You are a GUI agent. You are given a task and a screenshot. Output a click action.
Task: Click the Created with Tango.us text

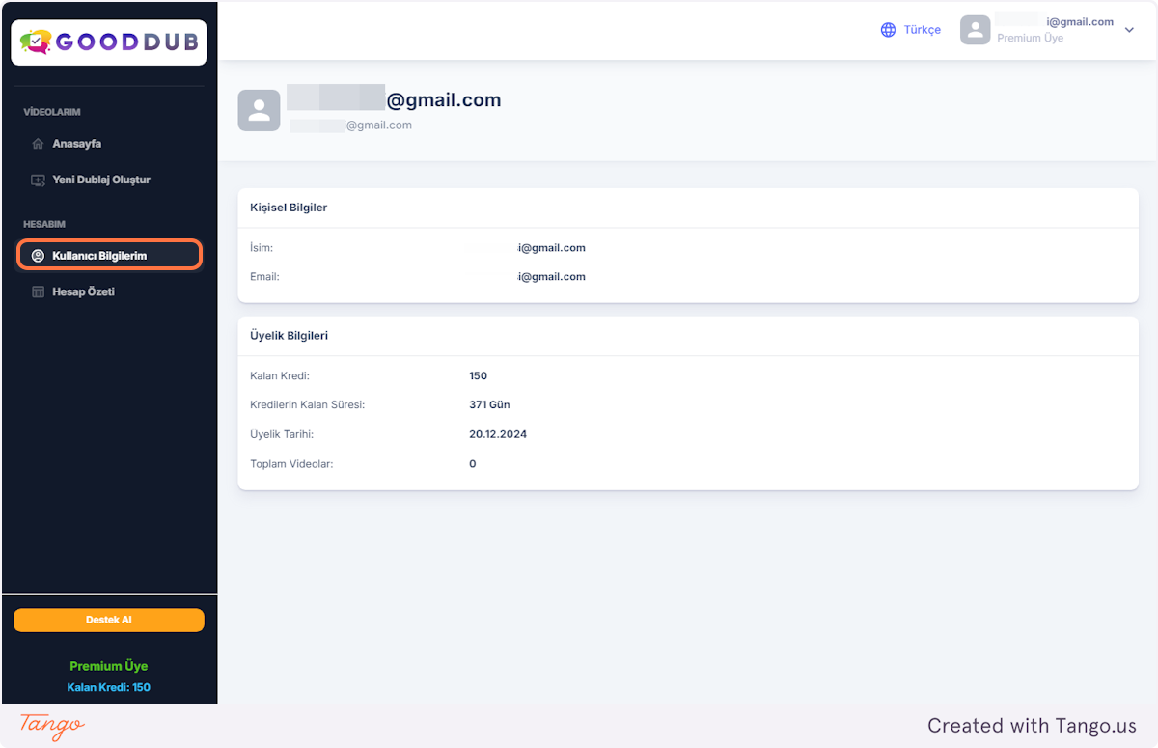click(x=1031, y=726)
